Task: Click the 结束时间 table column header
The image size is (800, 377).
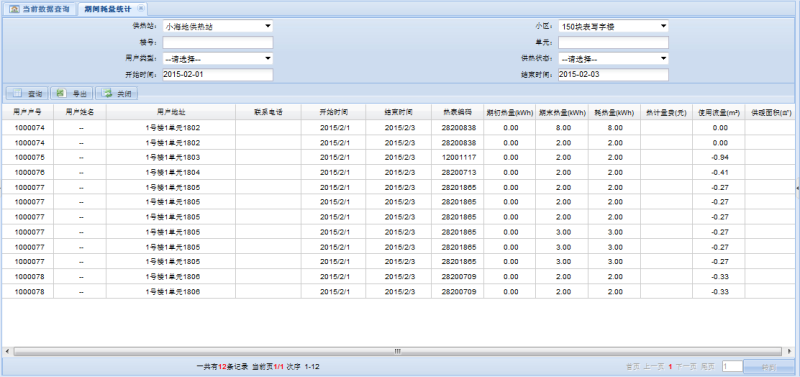Action: 398,112
